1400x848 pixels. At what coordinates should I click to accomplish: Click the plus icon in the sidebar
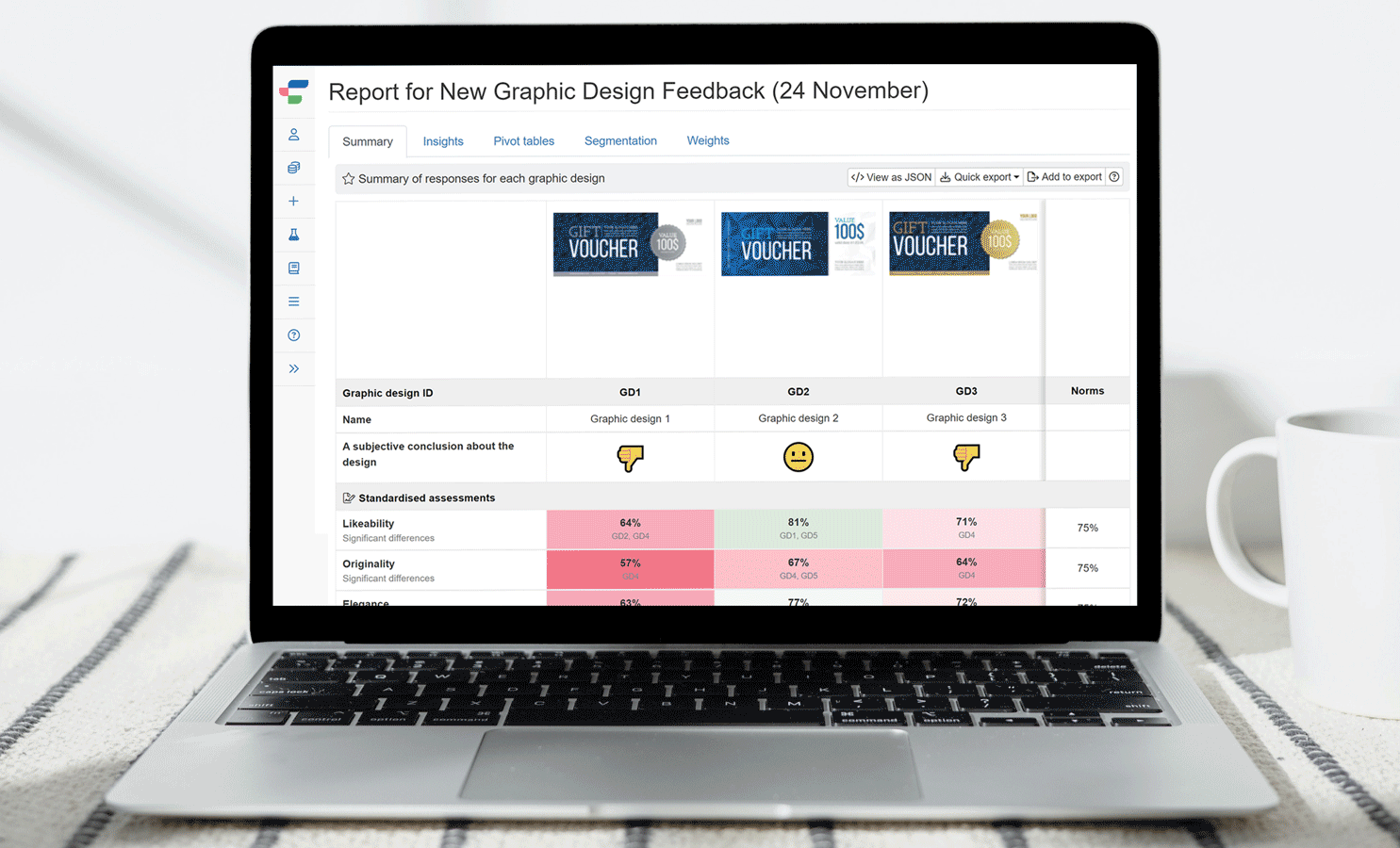294,202
